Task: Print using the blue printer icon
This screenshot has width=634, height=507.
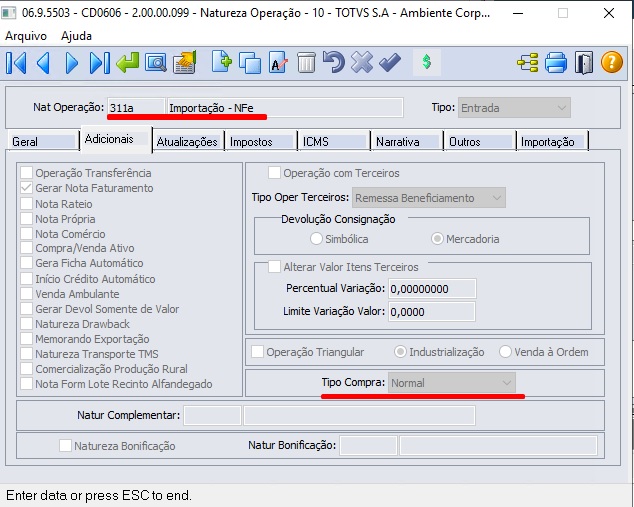Action: coord(556,63)
